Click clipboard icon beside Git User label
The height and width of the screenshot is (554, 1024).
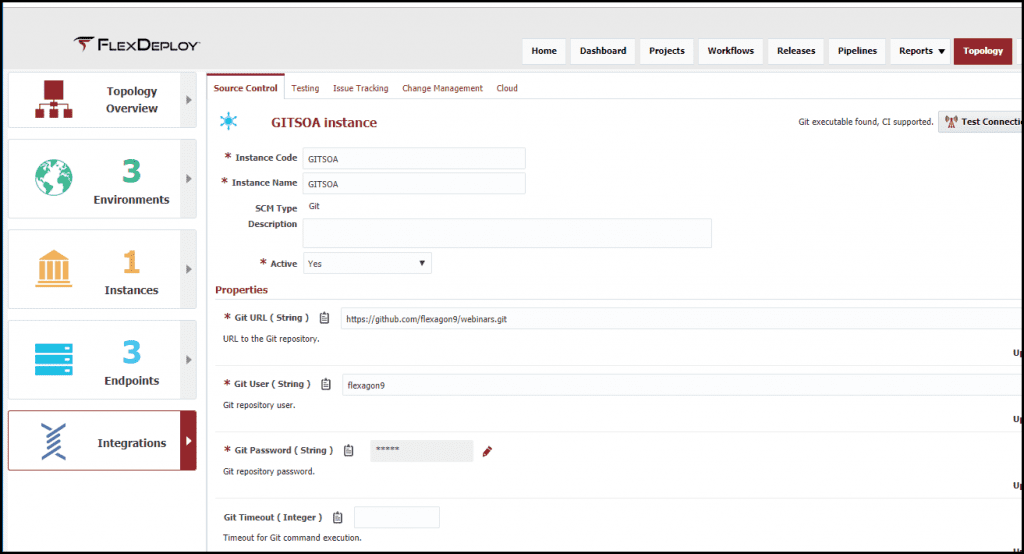325,384
